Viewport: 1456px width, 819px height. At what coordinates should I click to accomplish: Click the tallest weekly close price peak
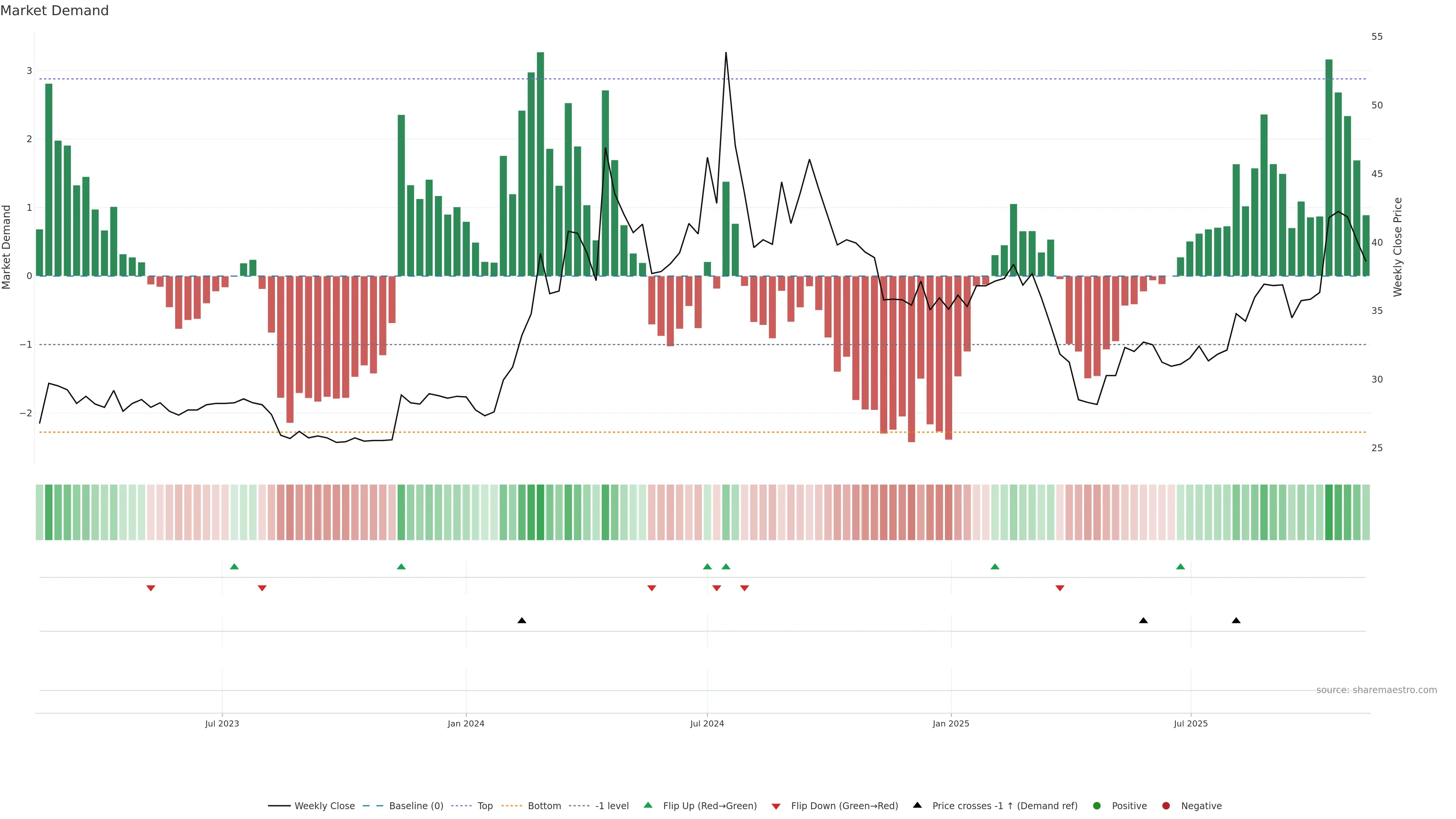(x=726, y=53)
